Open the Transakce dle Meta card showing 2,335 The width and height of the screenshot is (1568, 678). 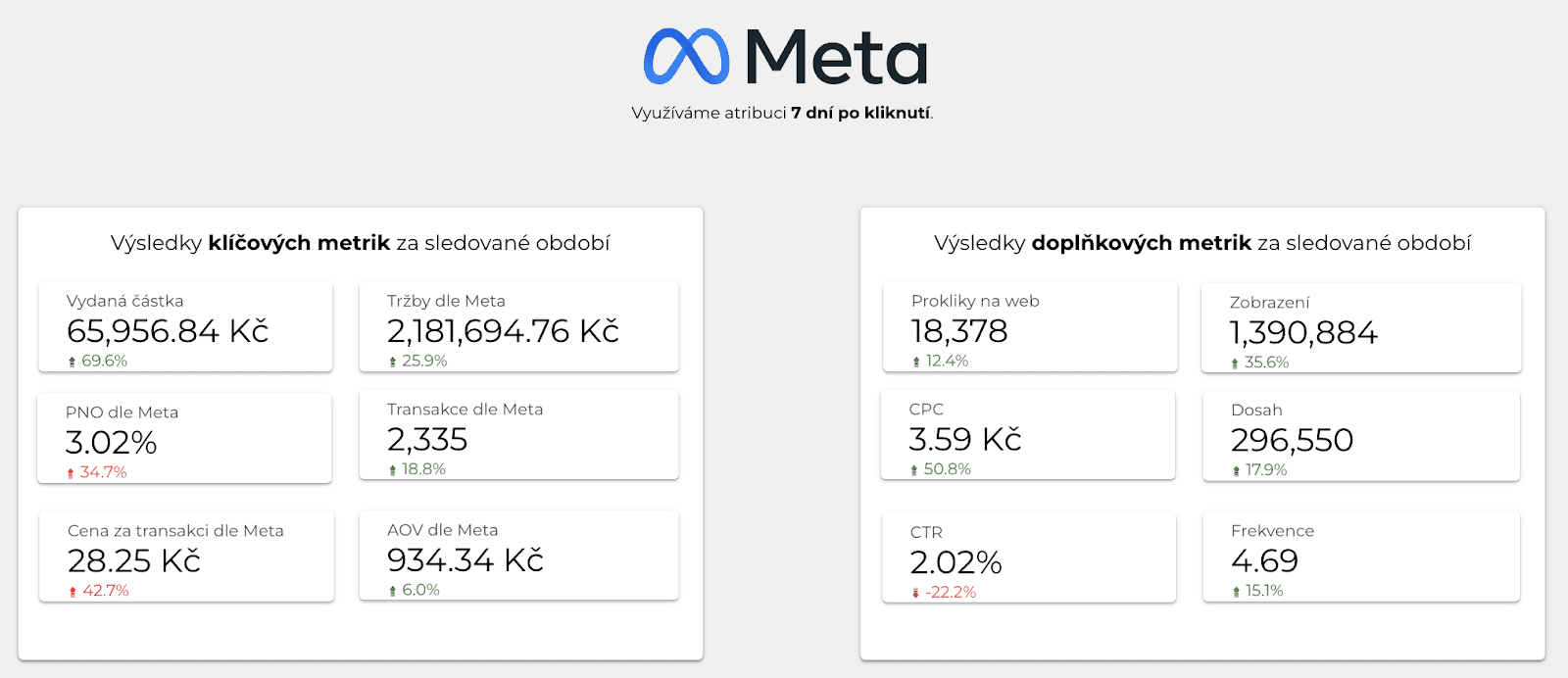point(518,435)
